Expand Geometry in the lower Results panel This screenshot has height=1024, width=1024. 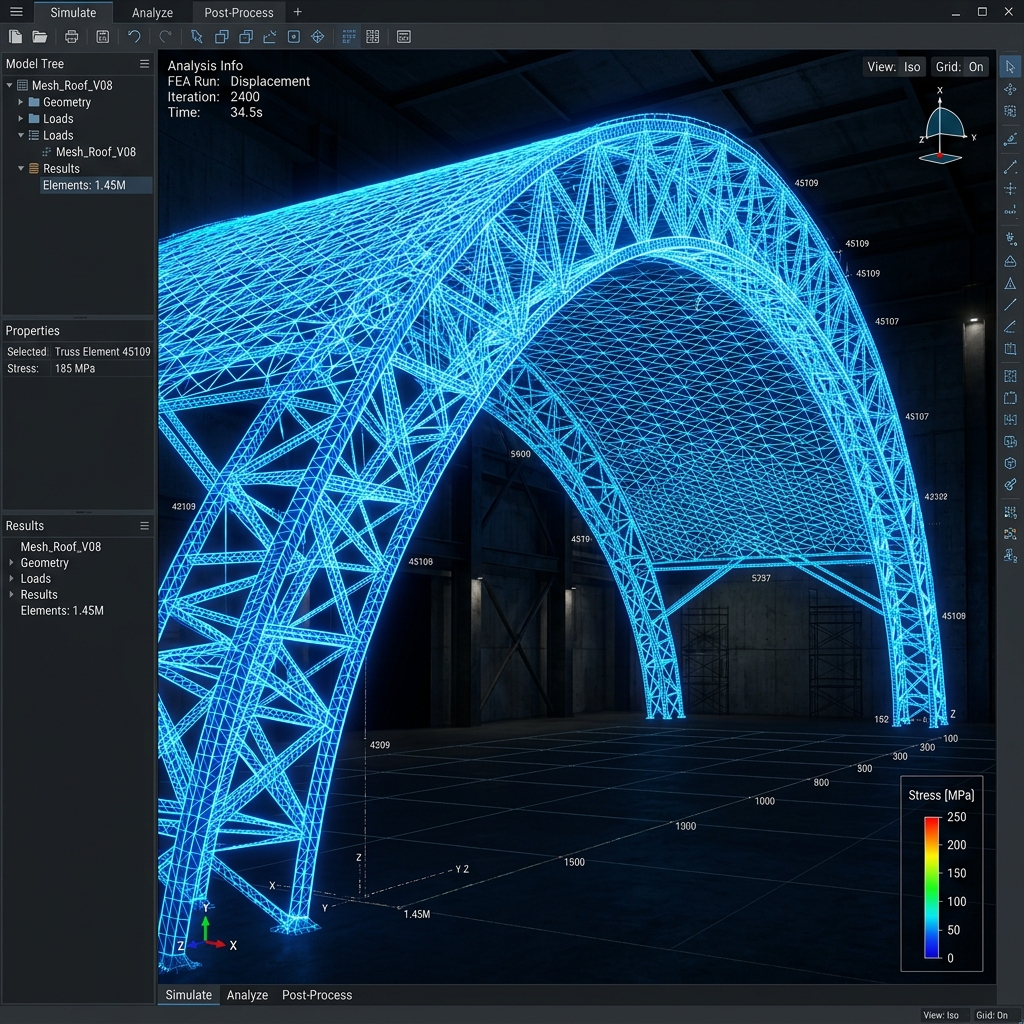pyautogui.click(x=11, y=562)
